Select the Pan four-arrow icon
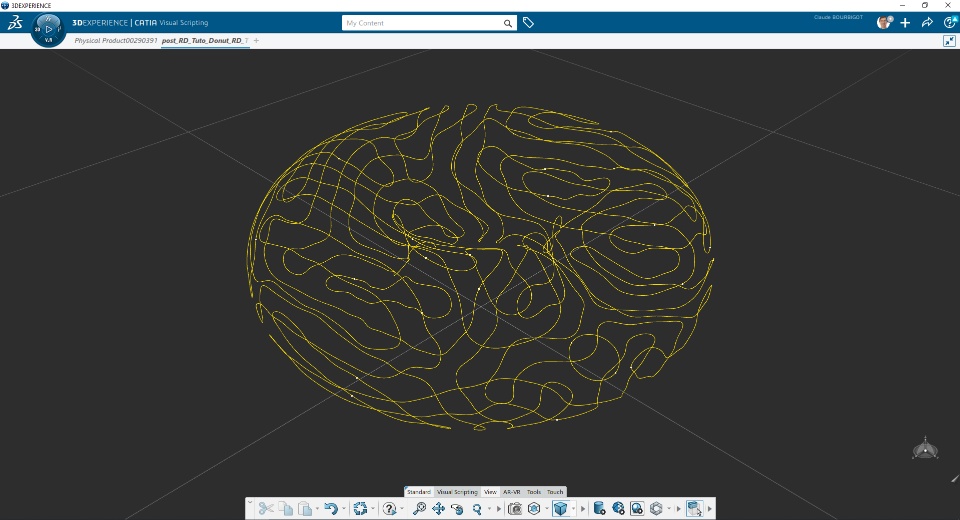Viewport: 960px width, 520px height. [438, 508]
